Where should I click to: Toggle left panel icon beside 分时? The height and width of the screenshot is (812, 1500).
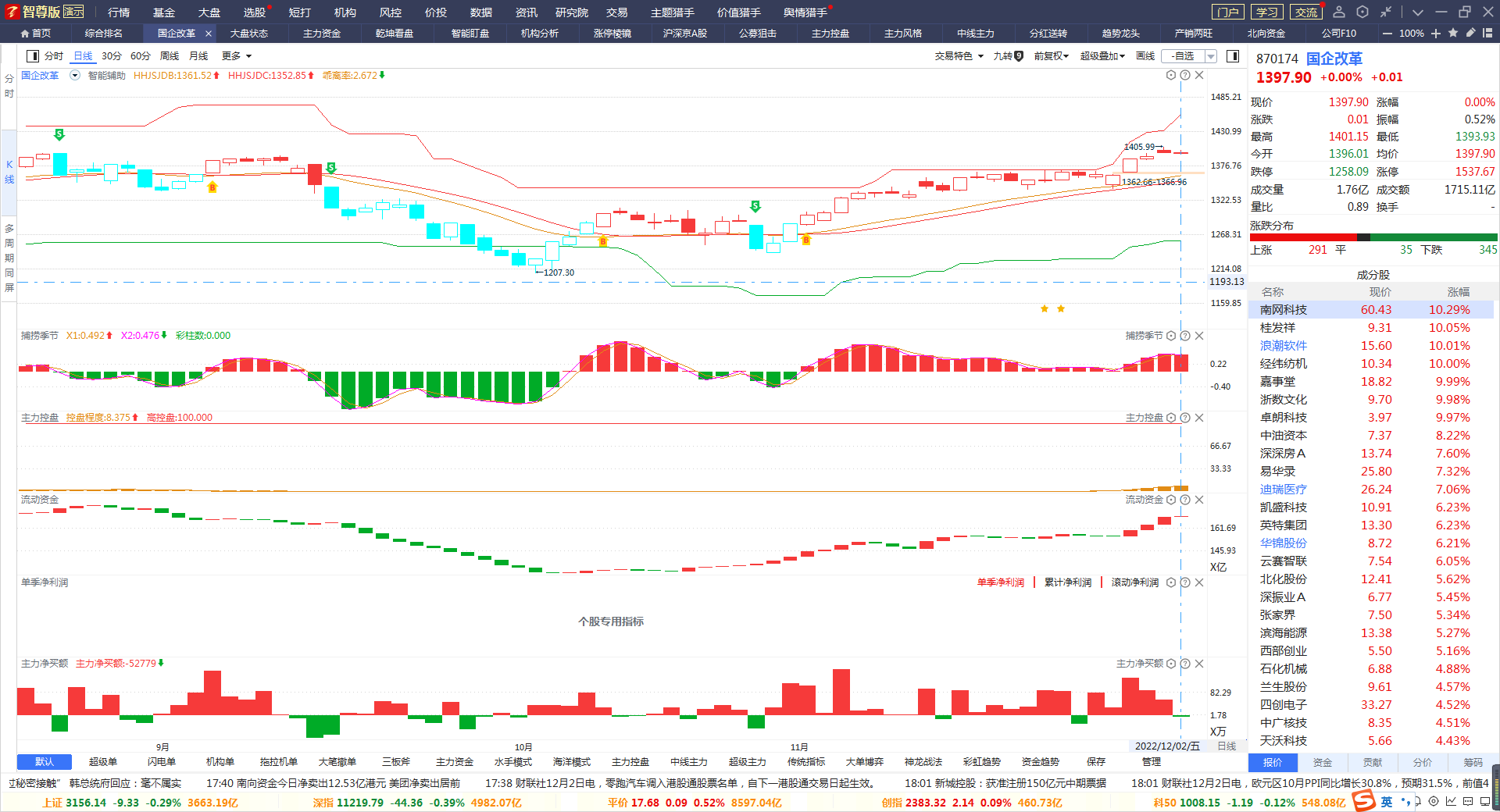pyautogui.click(x=33, y=55)
